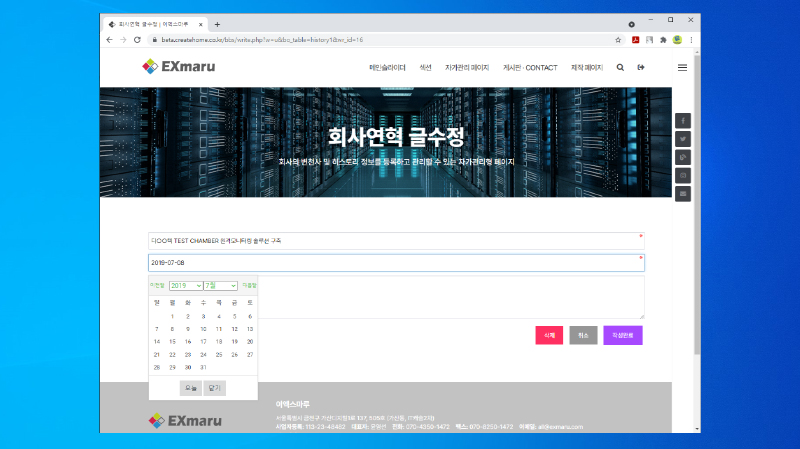800x449 pixels.
Task: Click the blog icon in the side bar
Action: coord(683,157)
